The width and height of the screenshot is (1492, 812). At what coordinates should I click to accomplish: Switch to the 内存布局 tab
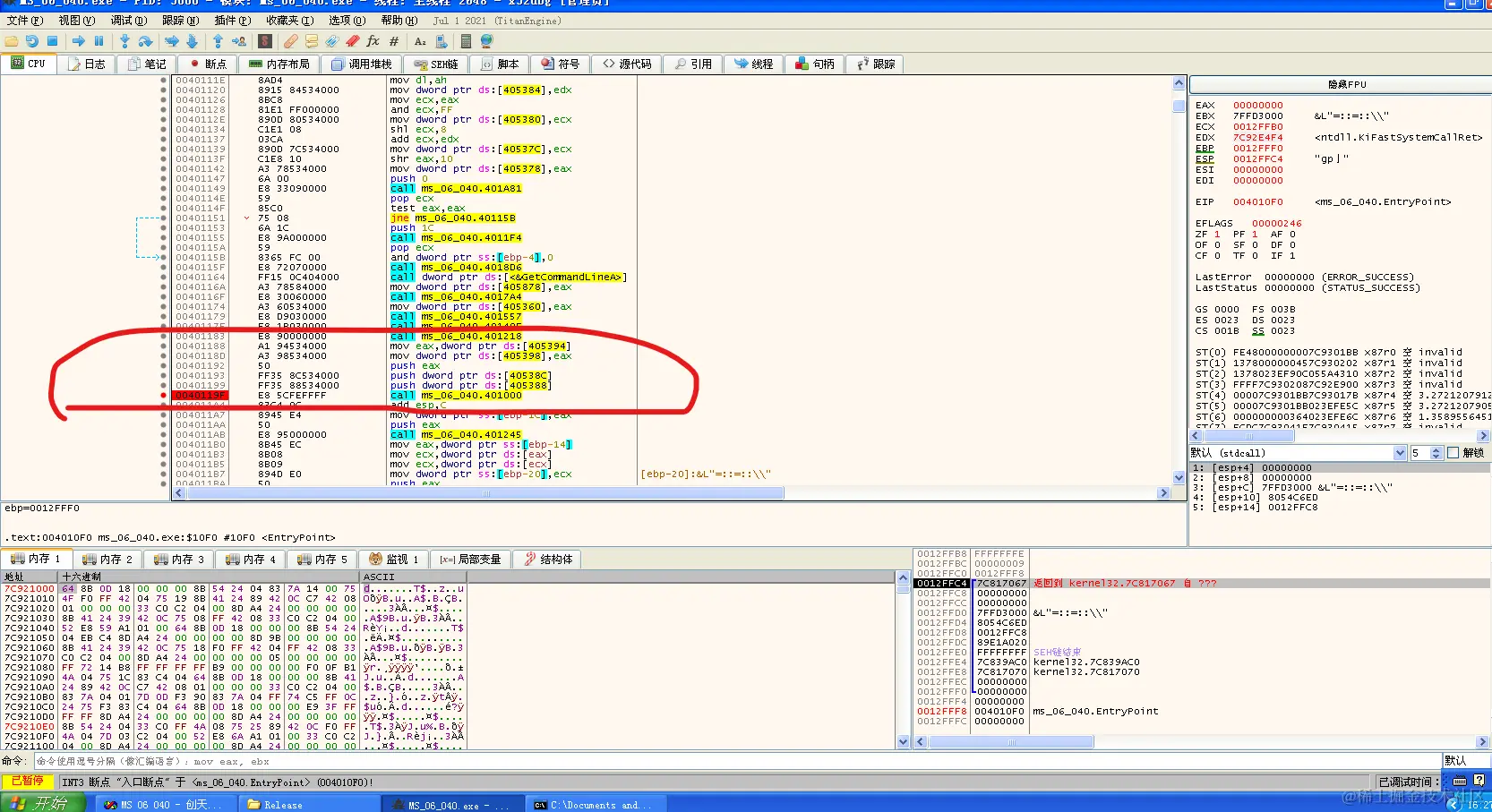pos(279,64)
